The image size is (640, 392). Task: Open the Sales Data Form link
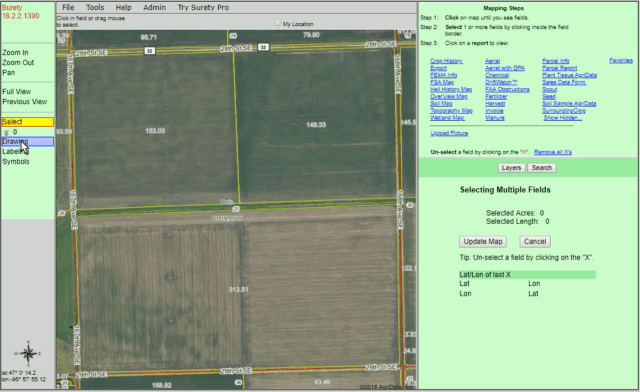[564, 82]
